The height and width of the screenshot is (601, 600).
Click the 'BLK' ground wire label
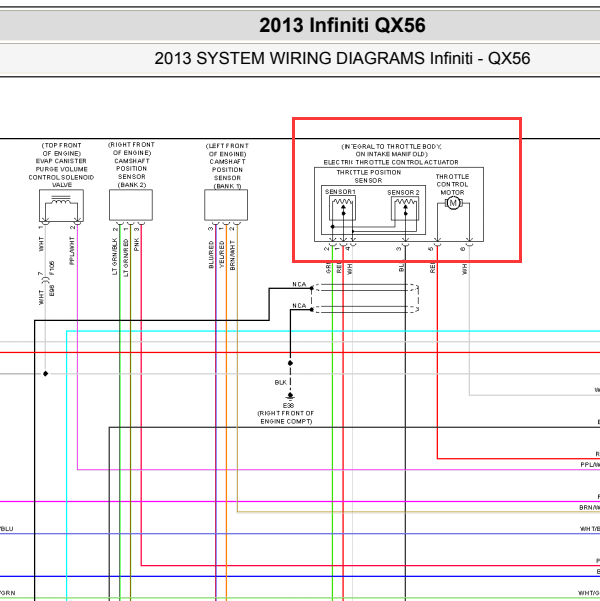280,383
